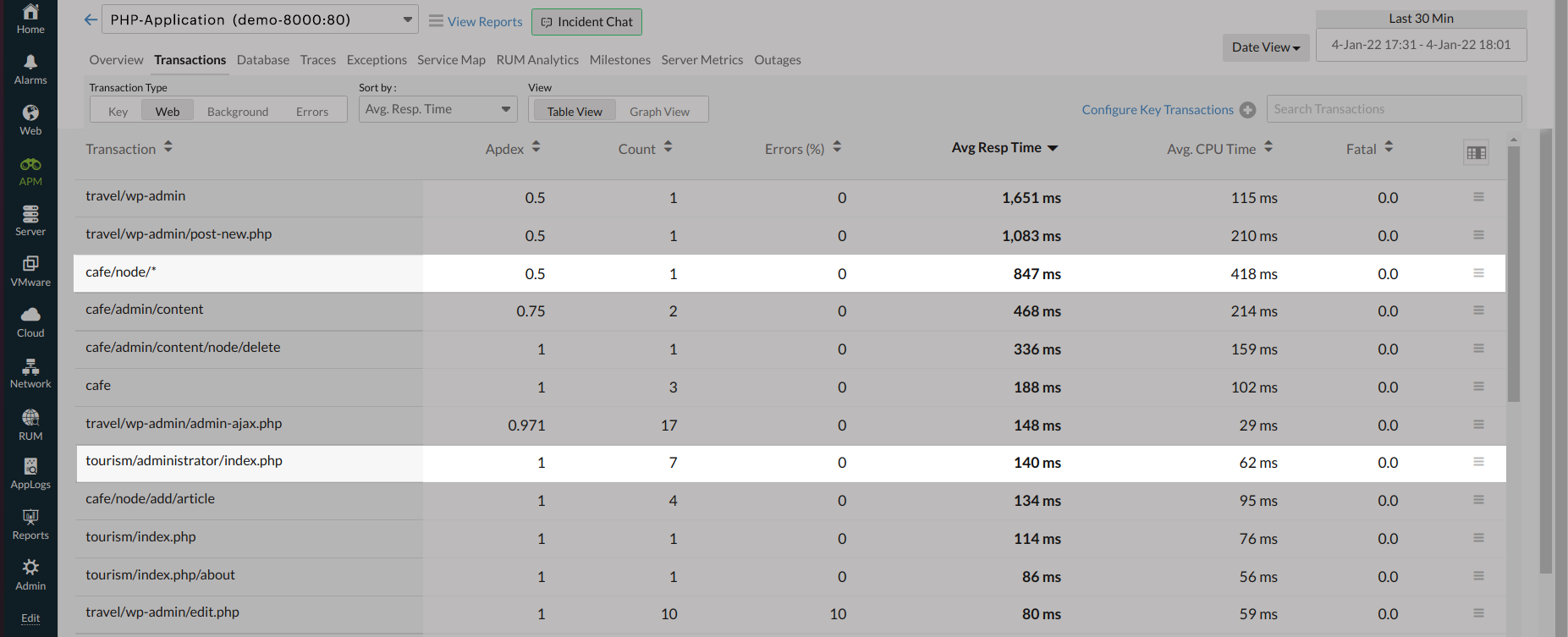Click the Incident Chat button

586,22
